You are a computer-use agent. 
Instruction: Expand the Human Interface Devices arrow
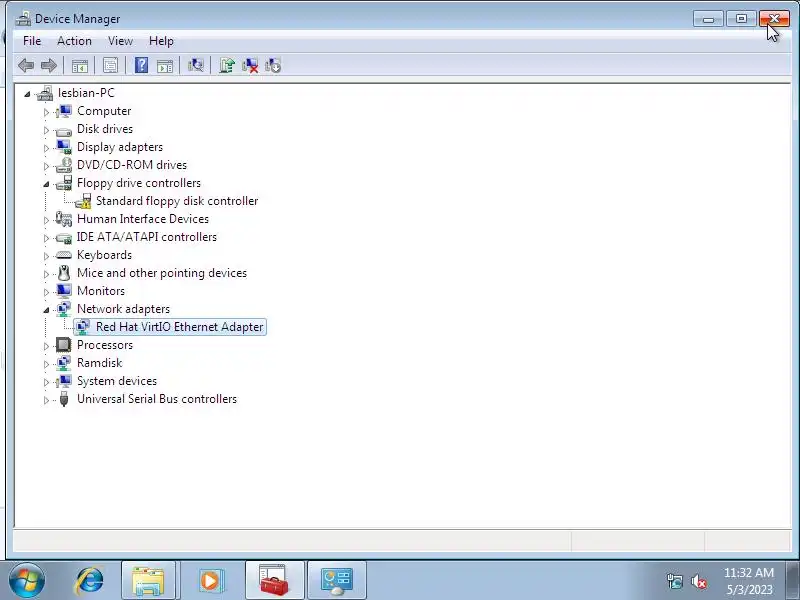click(x=46, y=220)
